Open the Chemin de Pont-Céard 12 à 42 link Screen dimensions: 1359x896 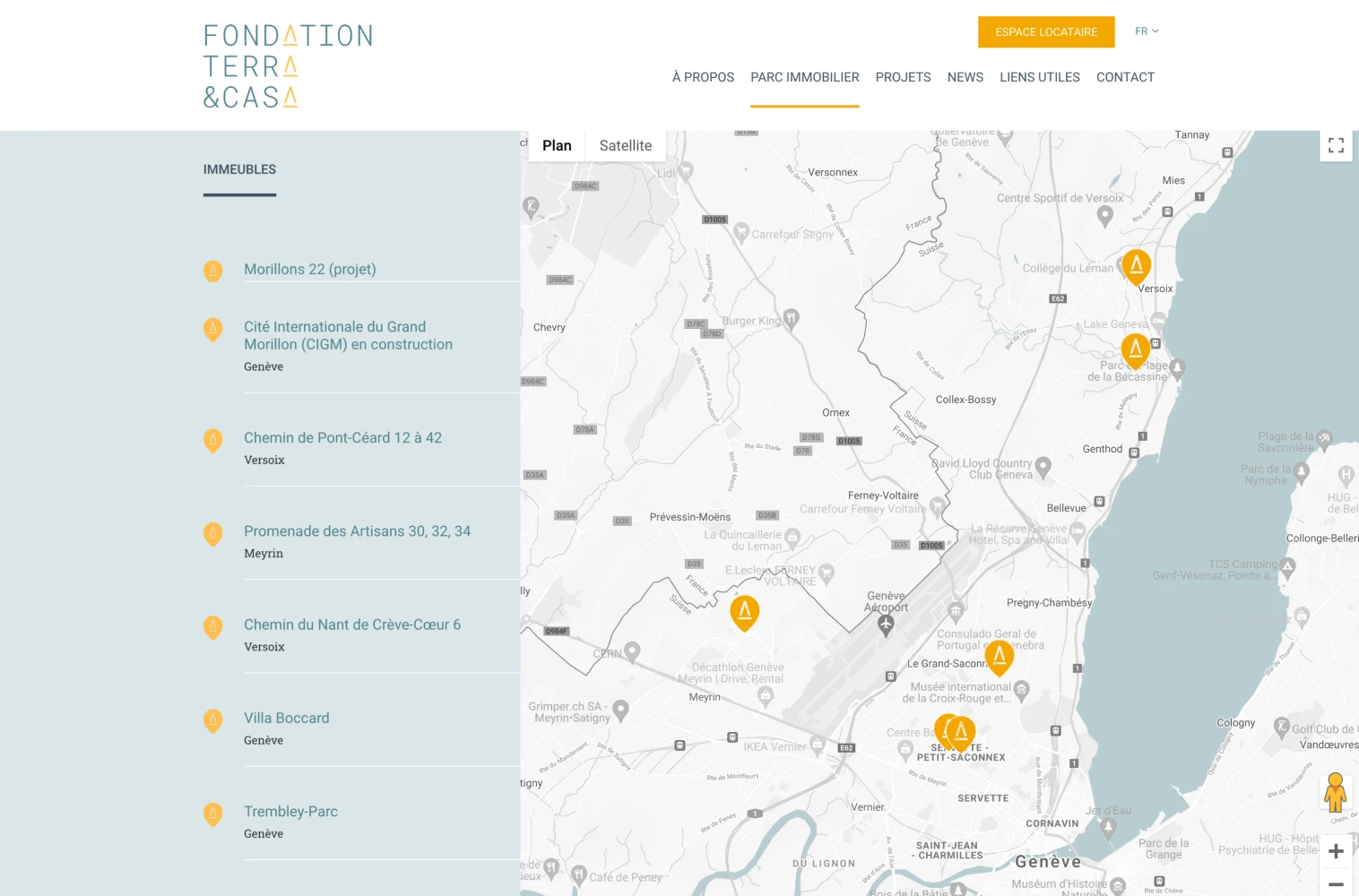[342, 438]
